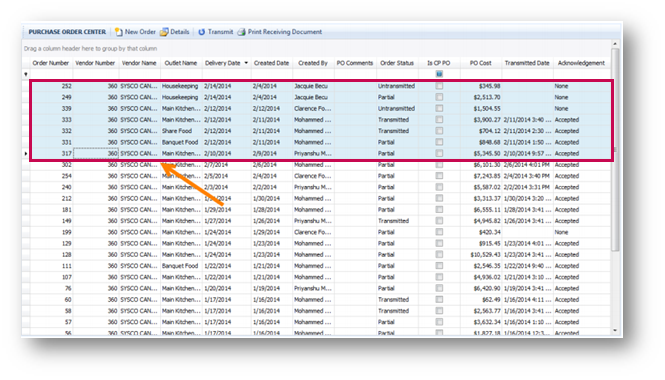Sort by the Outlet Name column header
The image size is (665, 380).
click(x=181, y=63)
